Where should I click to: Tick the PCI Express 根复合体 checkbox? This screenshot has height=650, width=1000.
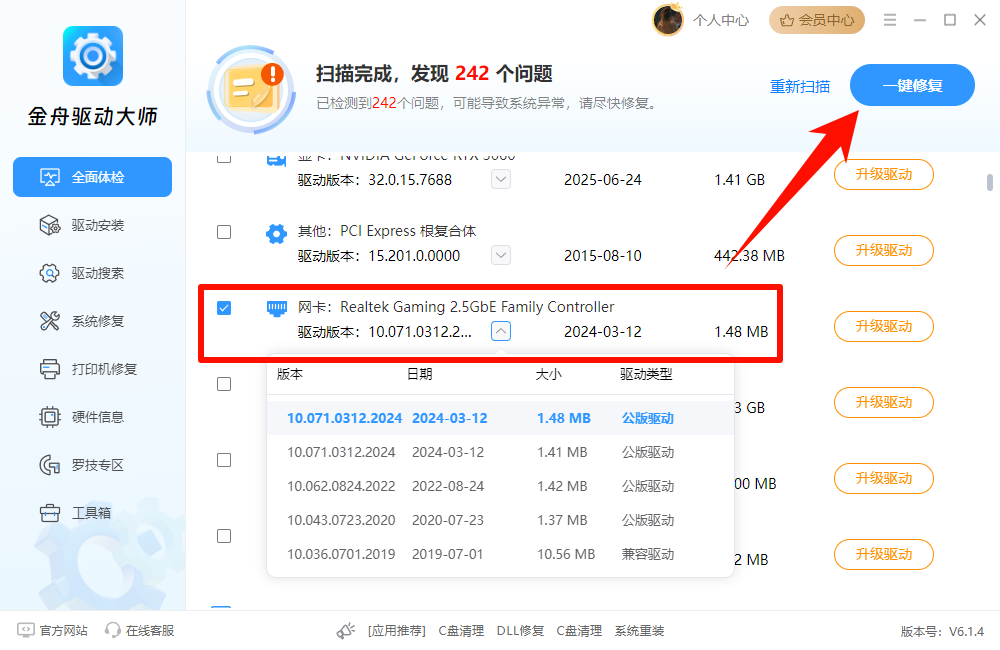[224, 232]
